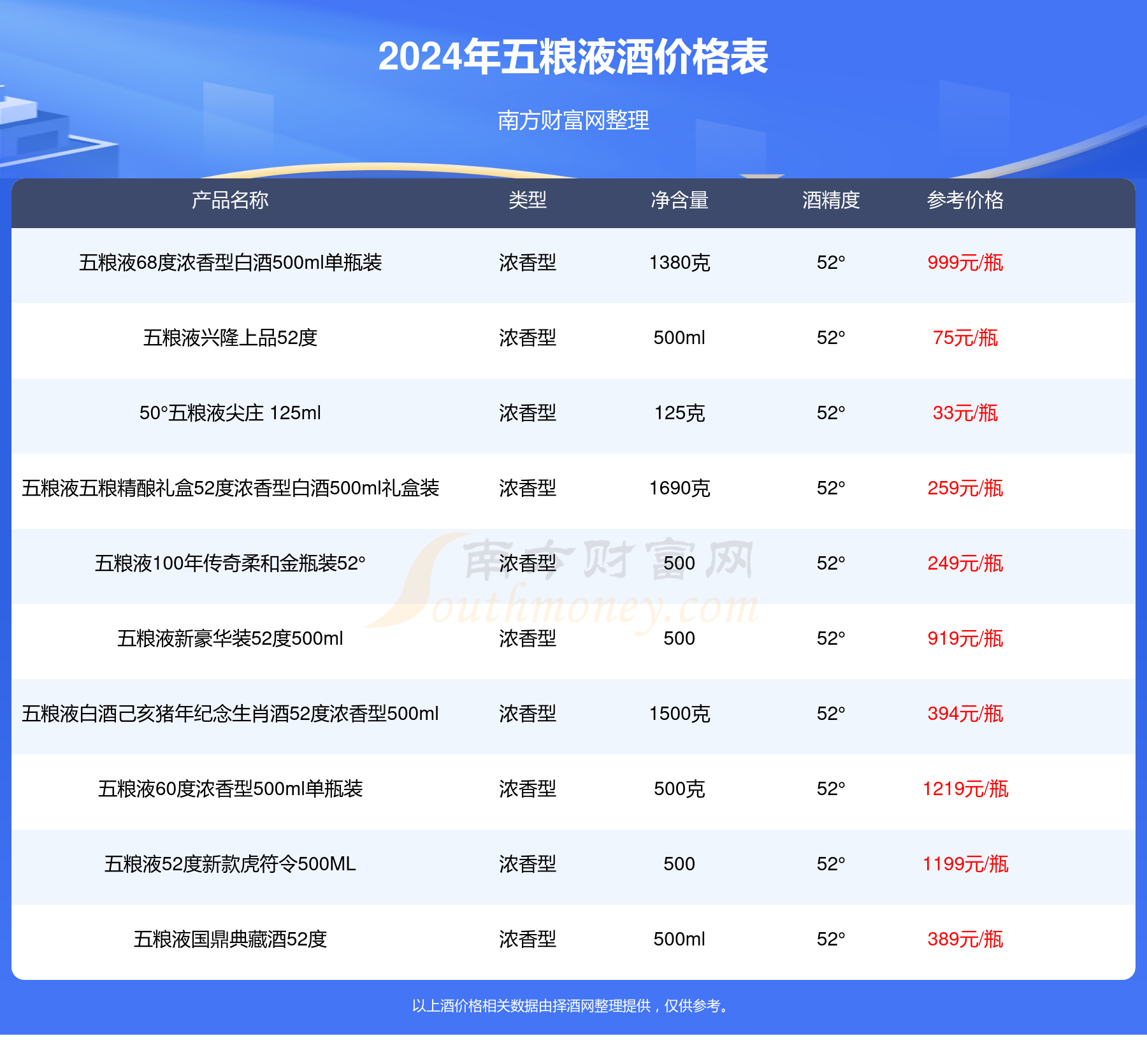1147x1064 pixels.
Task: Select product 五粮液五粮精酿礼盒52度浓香型白酒500ml礼盒装
Action: (230, 488)
